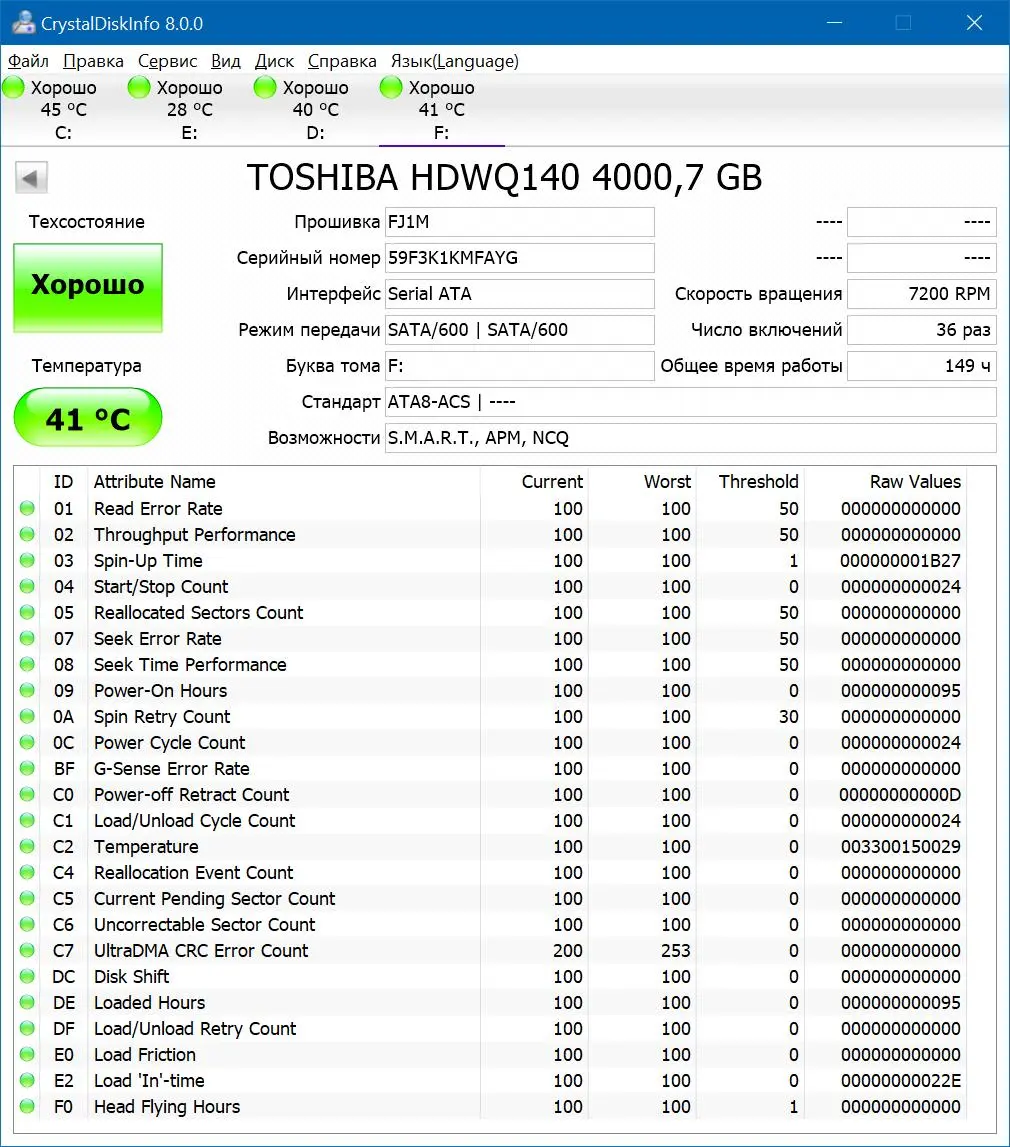Click the green status dot for drive C:
Viewport: 1010px width, 1147px height.
click(14, 88)
